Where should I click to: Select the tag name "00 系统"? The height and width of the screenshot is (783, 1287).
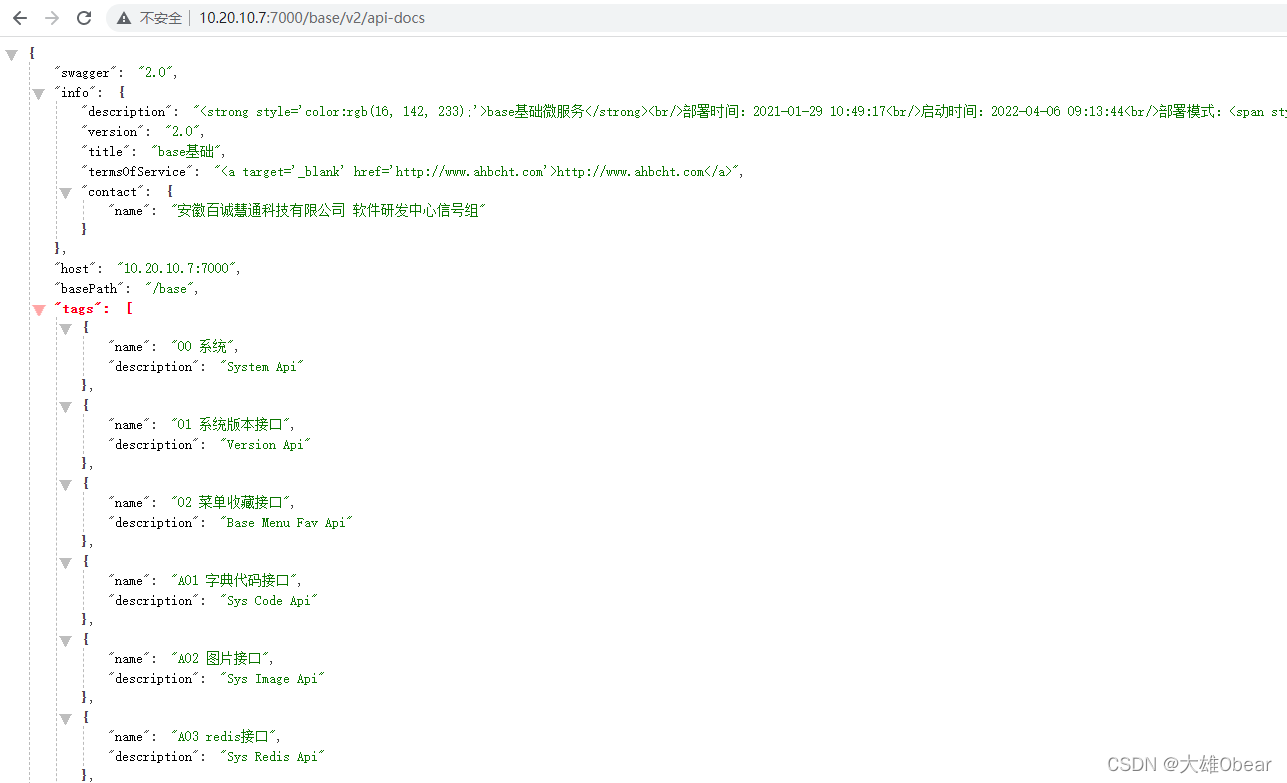pos(204,346)
